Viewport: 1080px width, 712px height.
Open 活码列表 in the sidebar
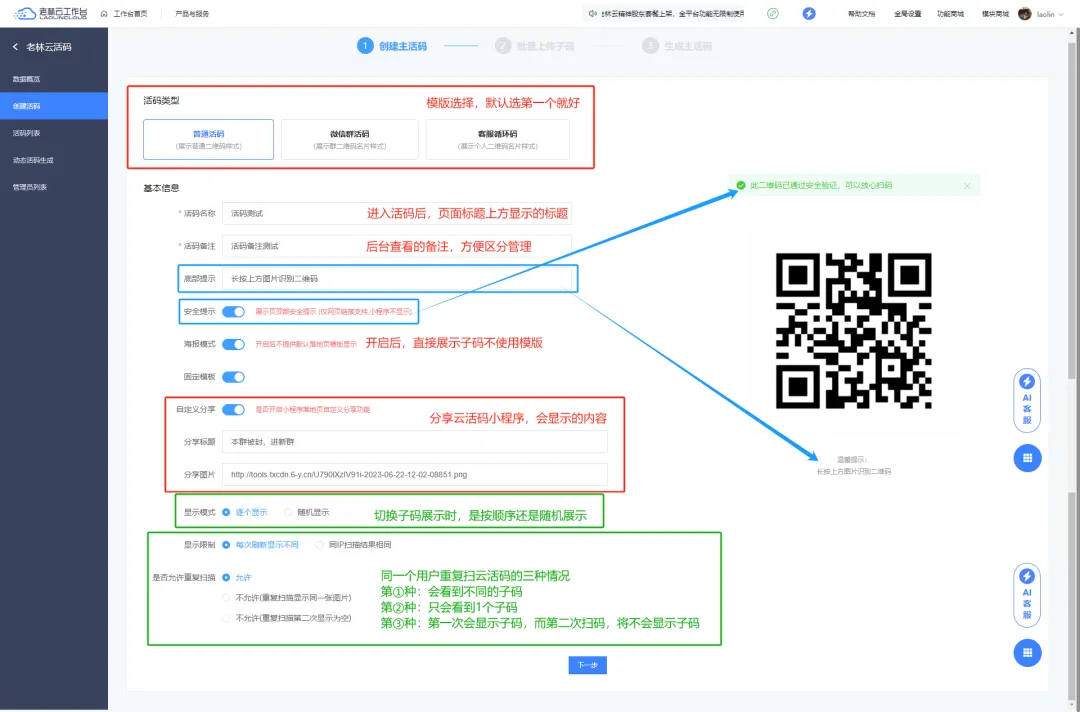(x=54, y=133)
